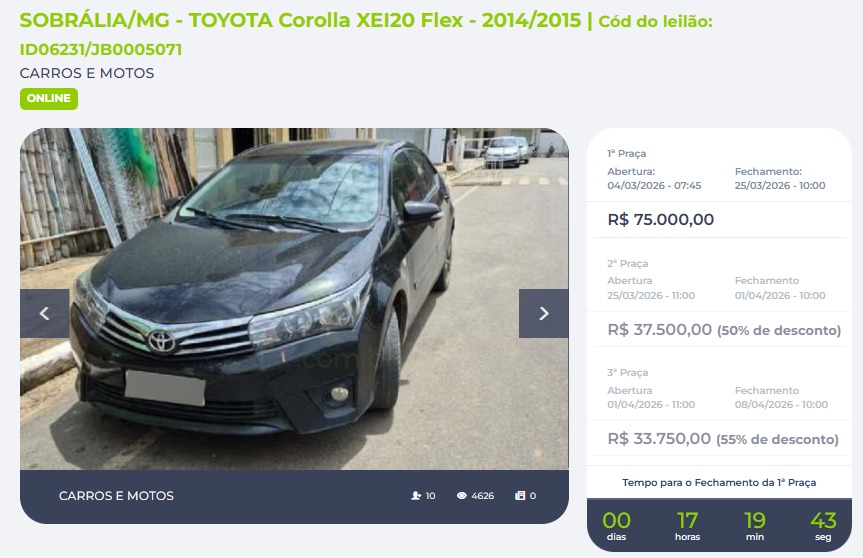Click Tempo para o Fechamento label
The height and width of the screenshot is (558, 863).
pos(719,483)
